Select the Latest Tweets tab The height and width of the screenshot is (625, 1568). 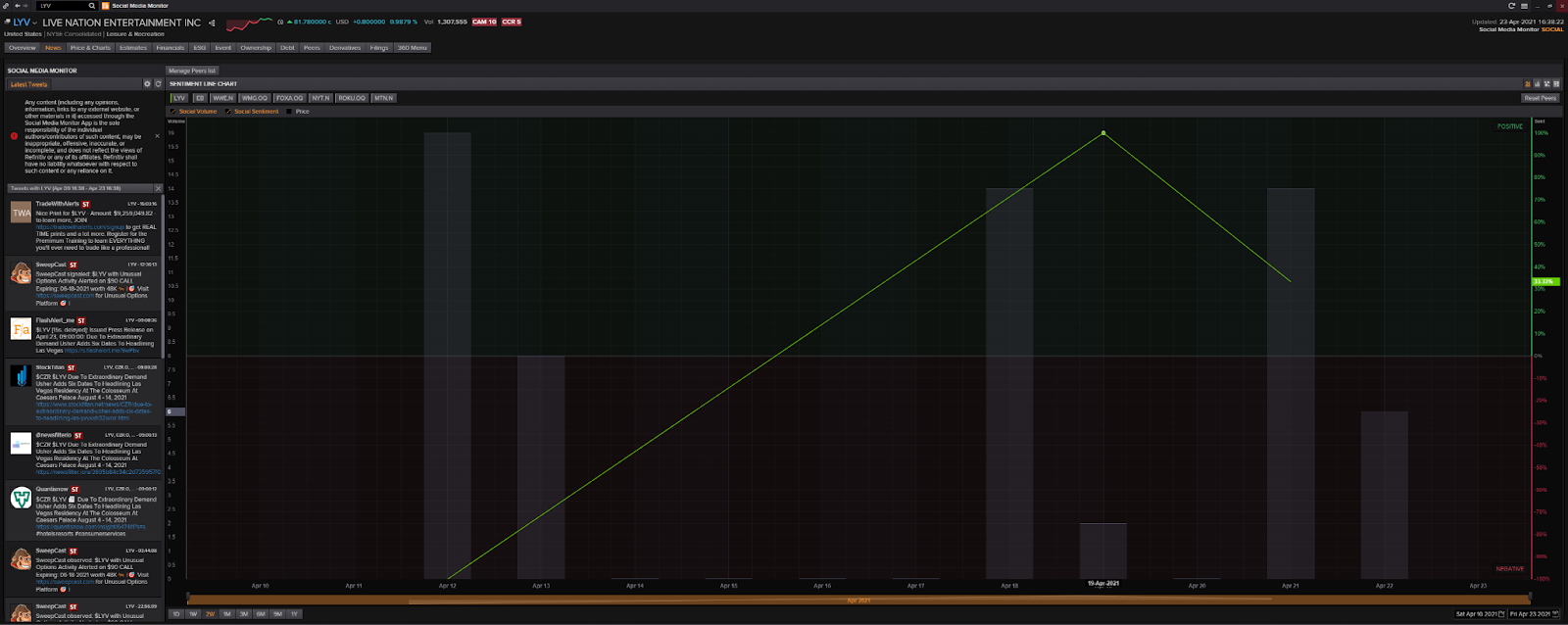pyautogui.click(x=28, y=84)
